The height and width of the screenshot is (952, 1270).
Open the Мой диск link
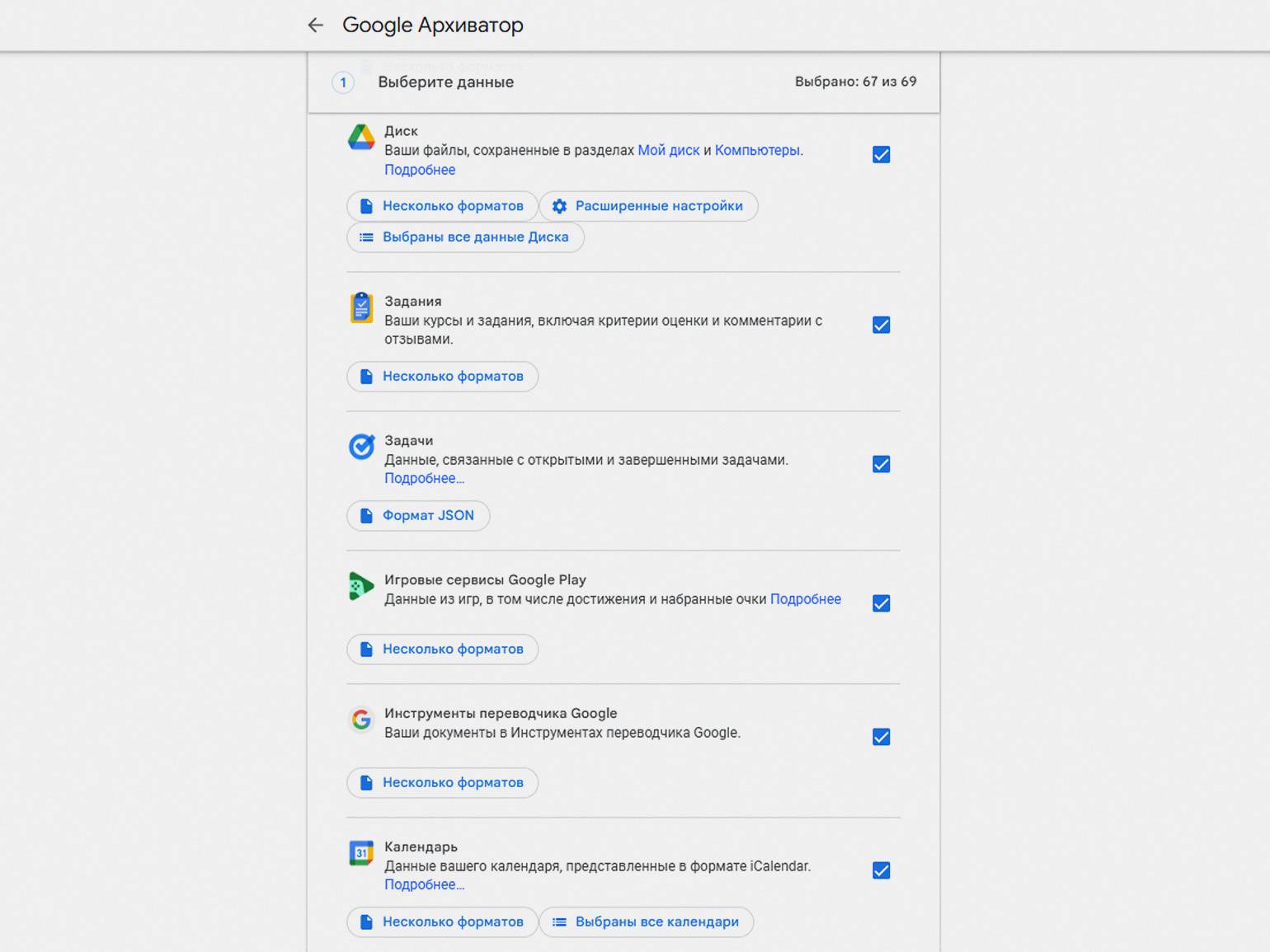pos(669,151)
